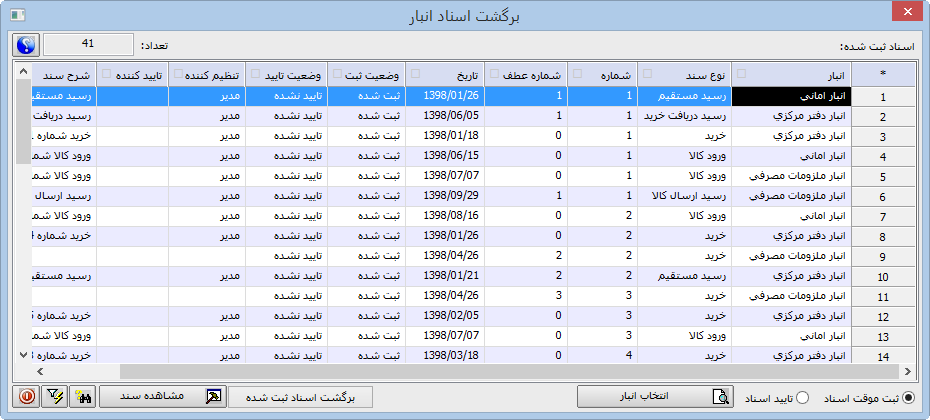This screenshot has width=930, height=420.
Task: Toggle the تایید کننده column header checkbox
Action: point(107,74)
